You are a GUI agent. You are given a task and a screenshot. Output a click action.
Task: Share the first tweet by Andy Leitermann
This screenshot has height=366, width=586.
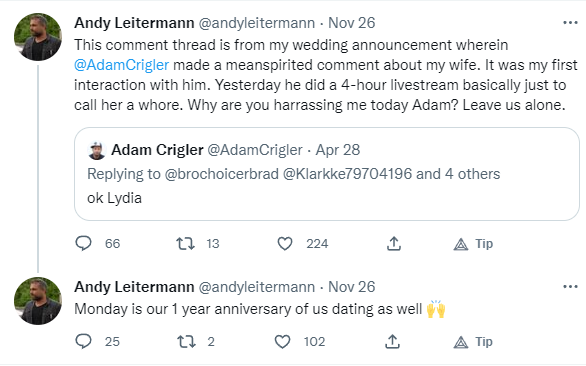(x=394, y=244)
